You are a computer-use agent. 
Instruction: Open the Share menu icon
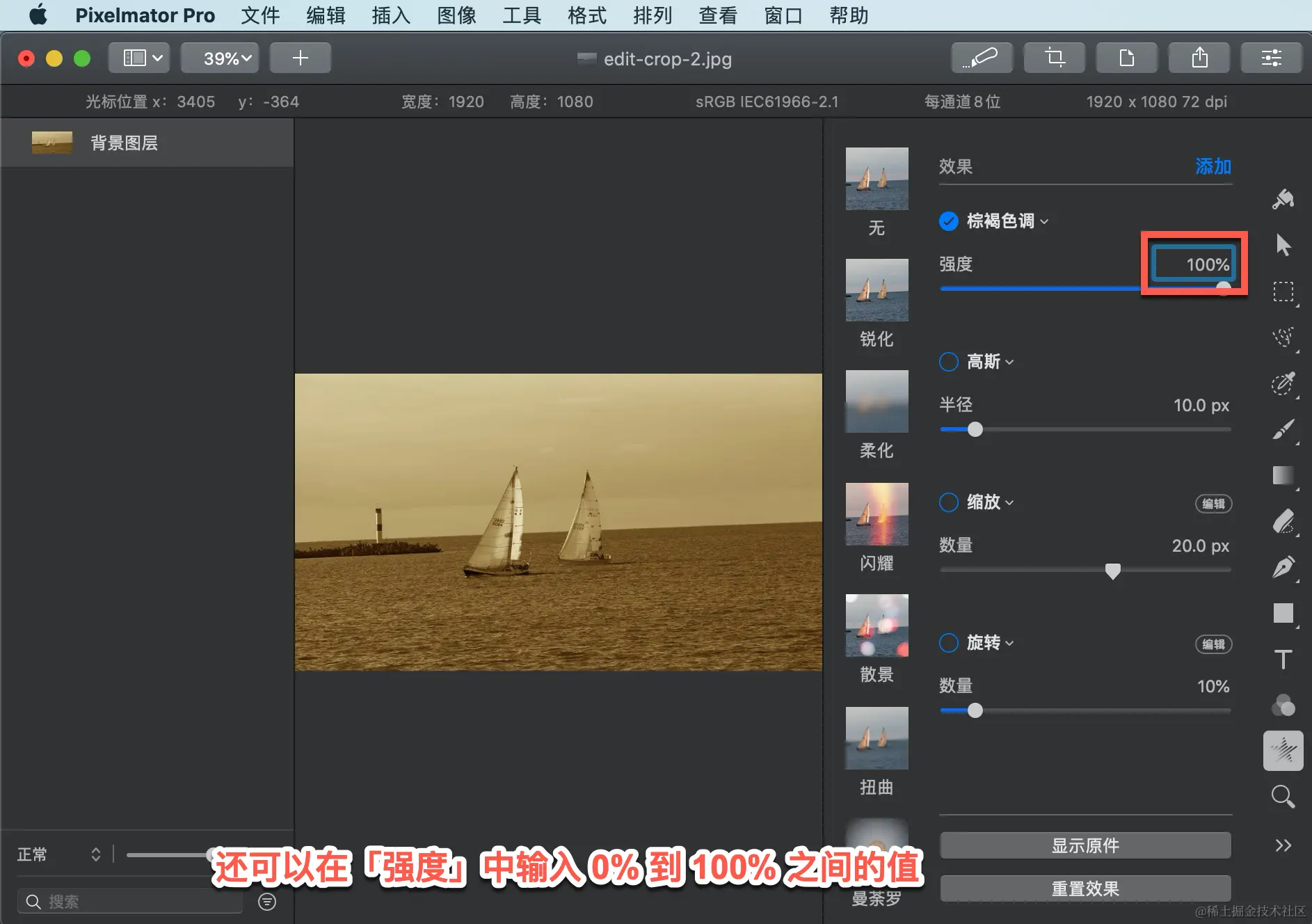(1199, 58)
